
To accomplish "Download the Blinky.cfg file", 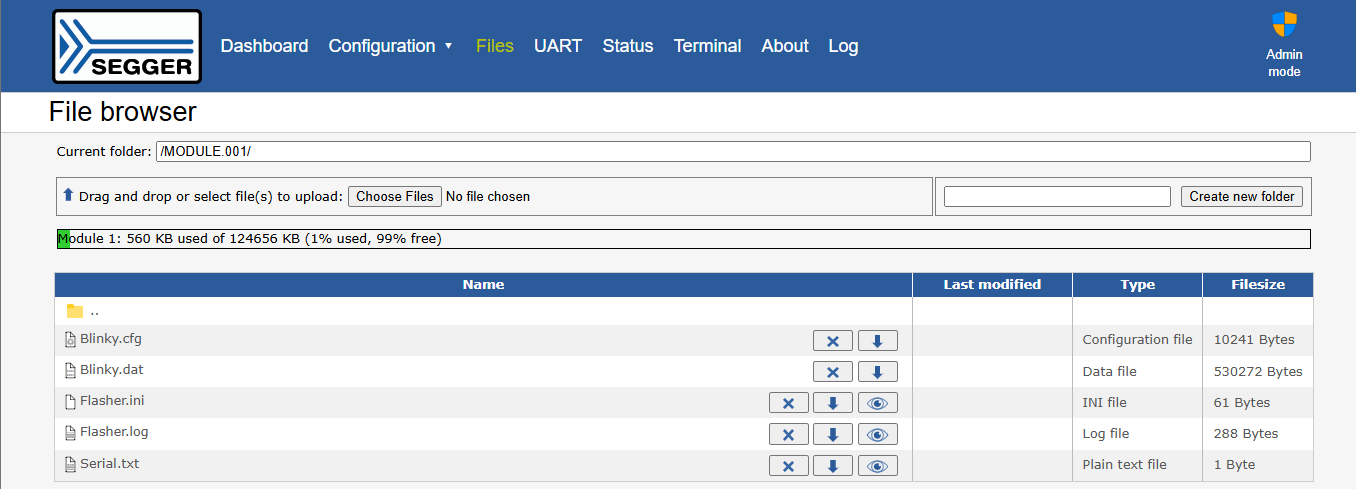I will pos(877,341).
